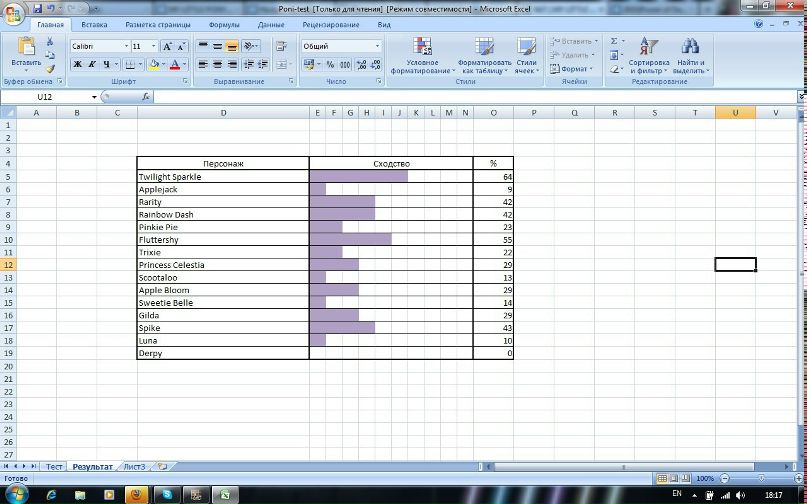Click Find and Select (Найти и выделить) binoculars

691,56
